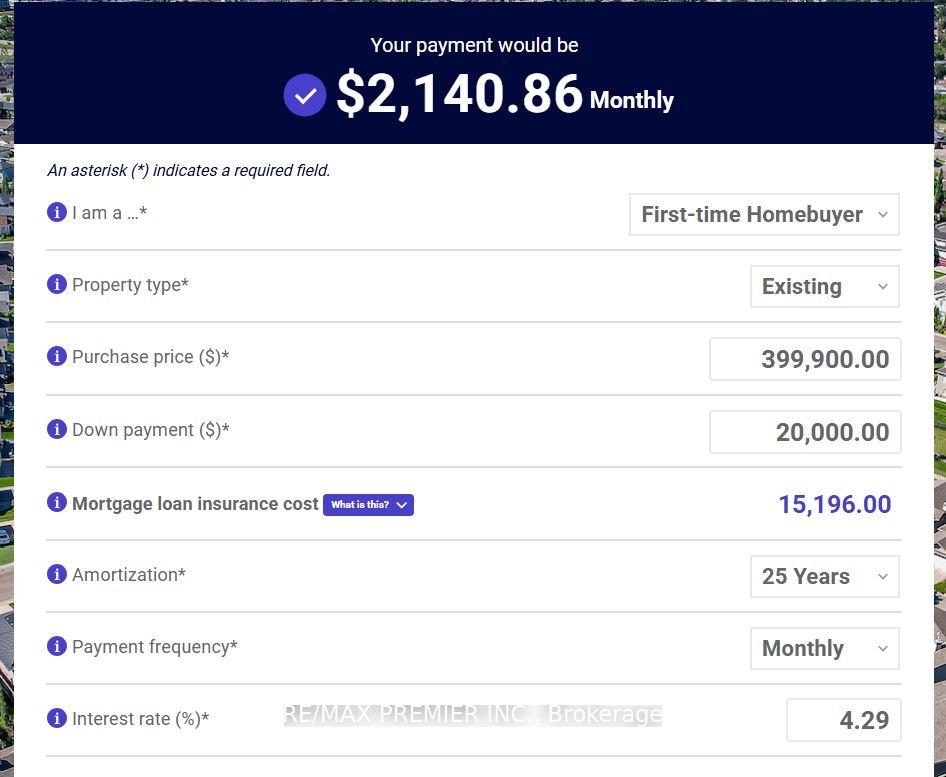Click Mortgage loan insurance cost info icon

click(x=57, y=503)
